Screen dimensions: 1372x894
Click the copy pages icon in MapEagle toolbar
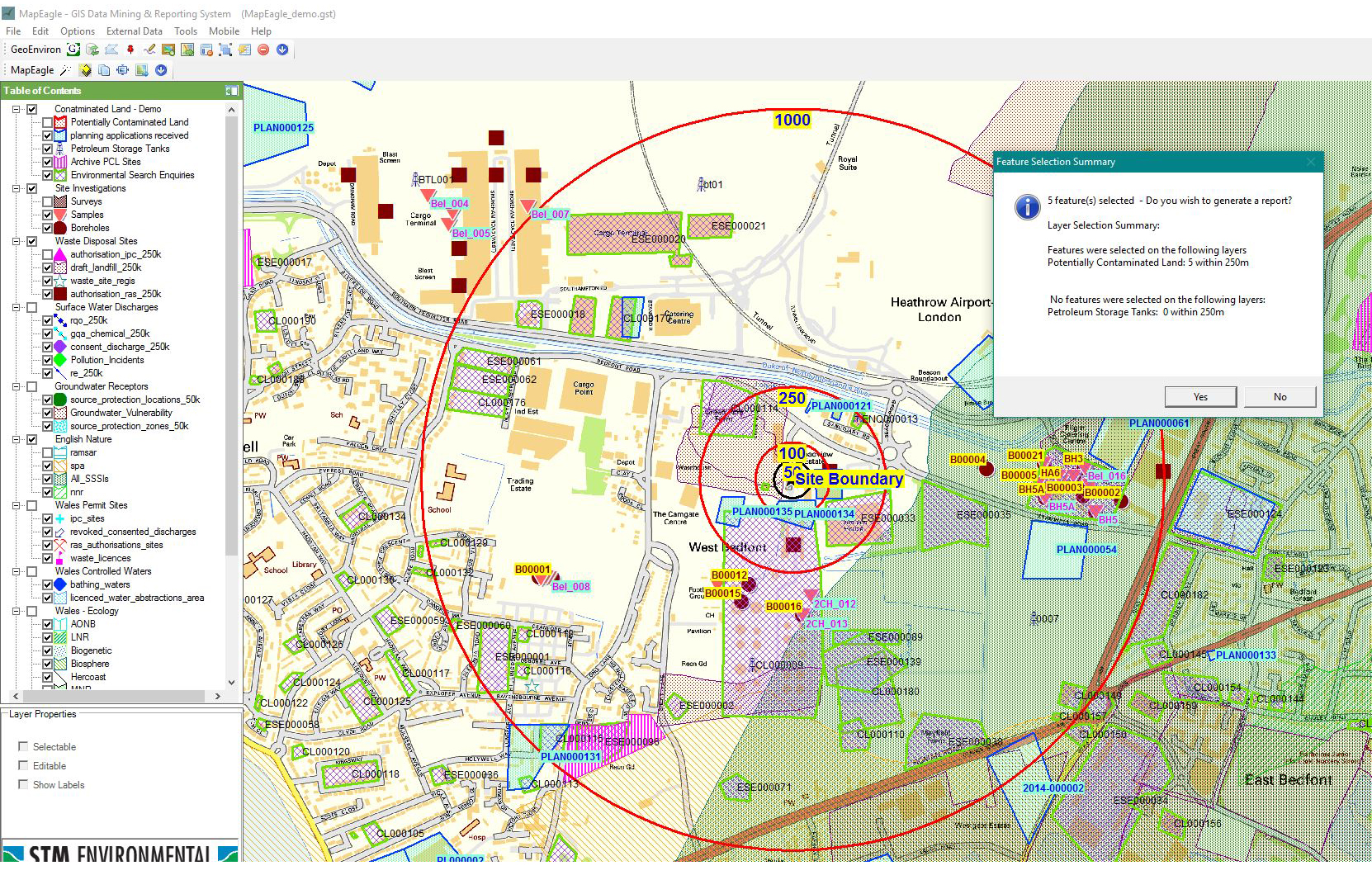coord(104,70)
